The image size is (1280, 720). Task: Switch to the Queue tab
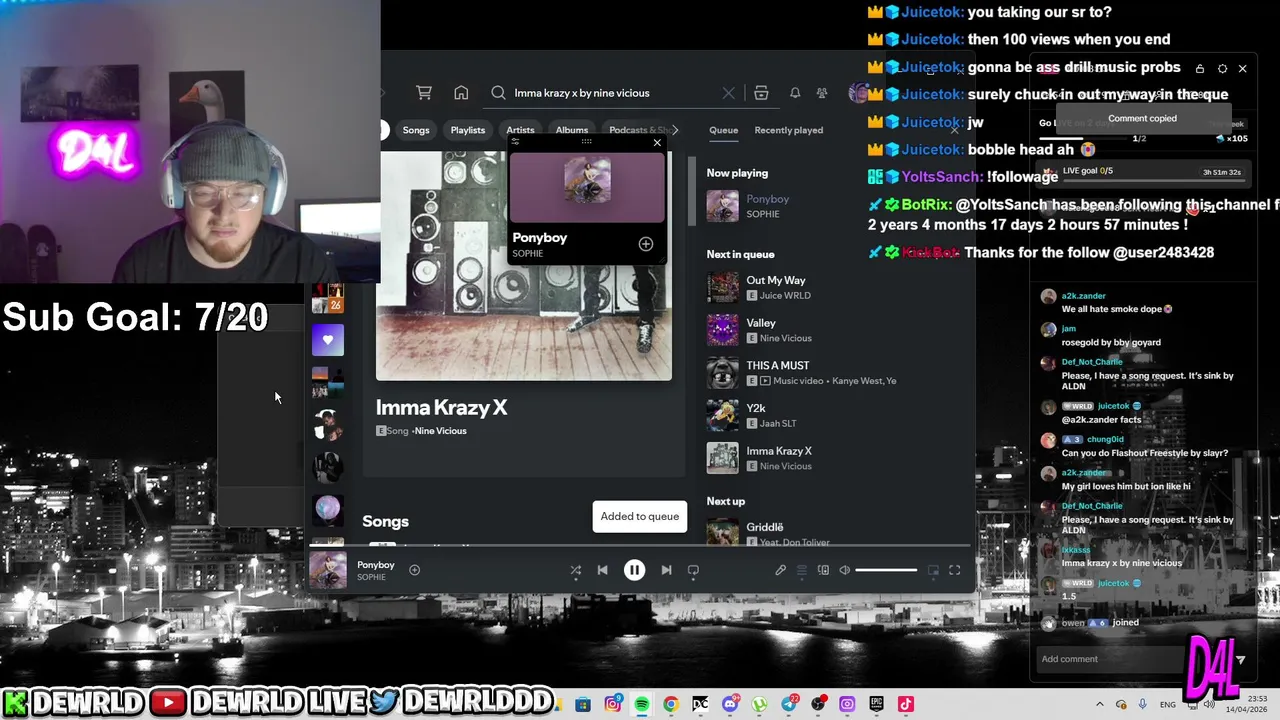pos(723,130)
